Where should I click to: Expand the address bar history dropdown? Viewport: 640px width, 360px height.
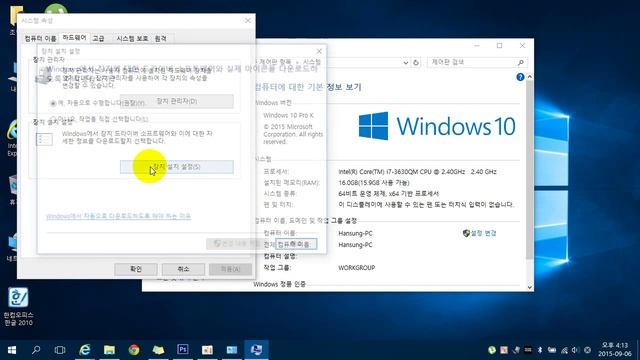(405, 62)
